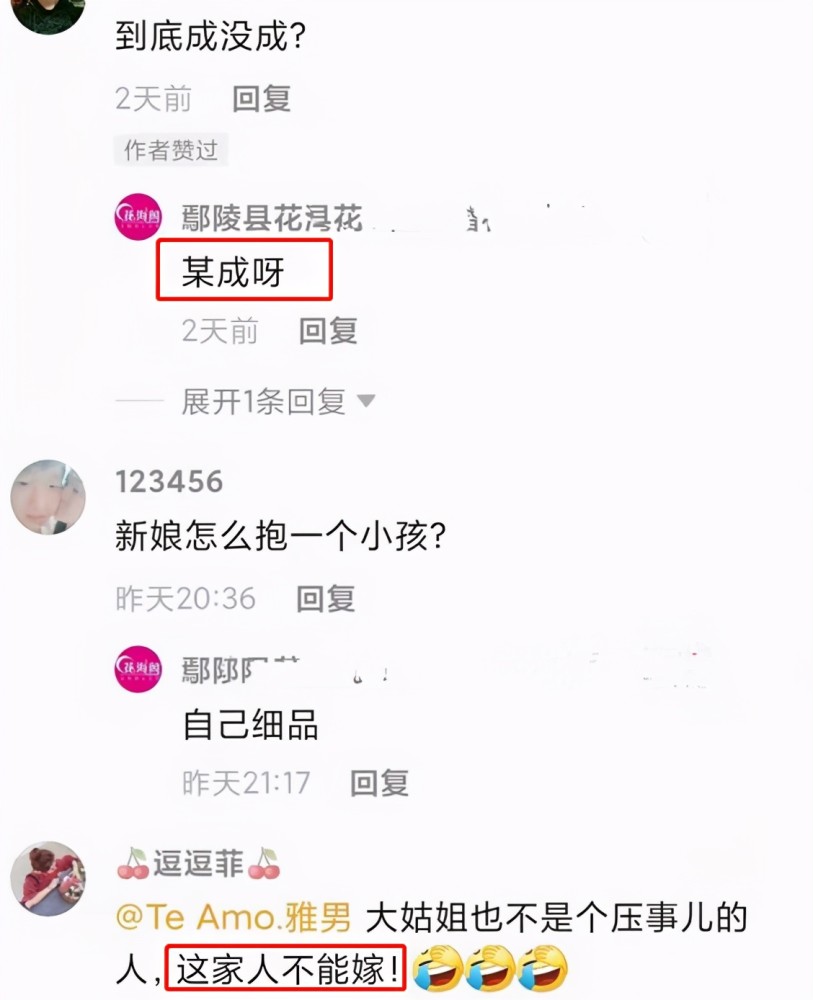This screenshot has height=1000, width=813.
Task: Reply to 新娘怎么抱一个小孩 comment
Action: point(326,599)
